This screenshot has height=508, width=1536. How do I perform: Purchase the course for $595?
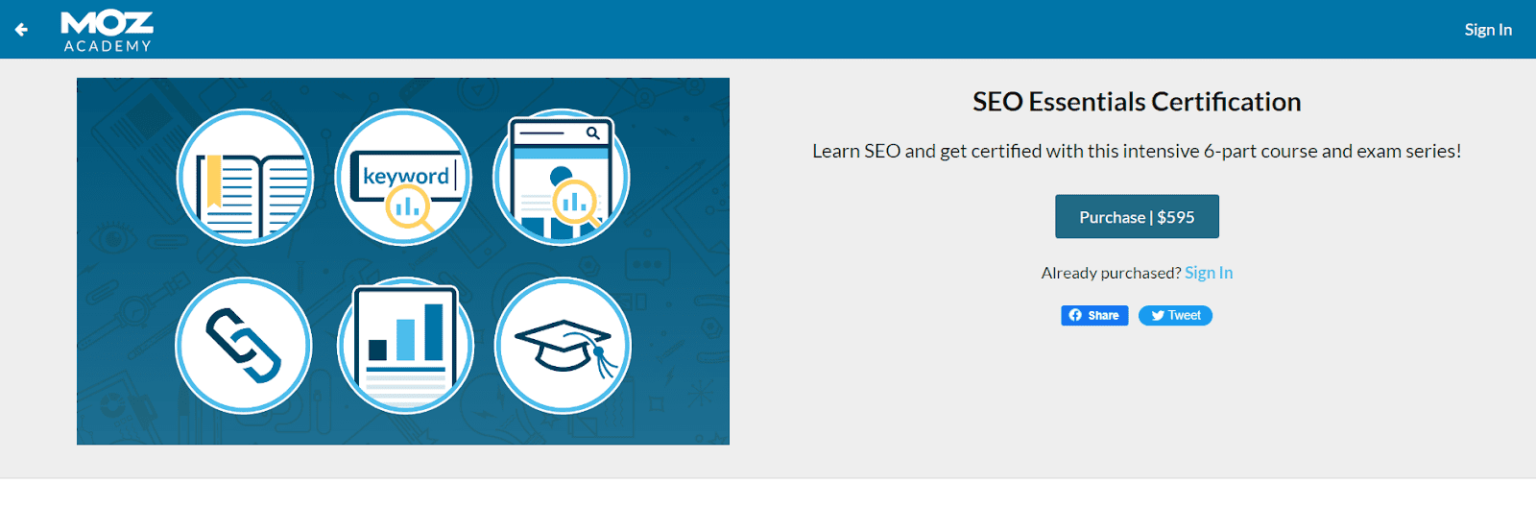click(1137, 216)
